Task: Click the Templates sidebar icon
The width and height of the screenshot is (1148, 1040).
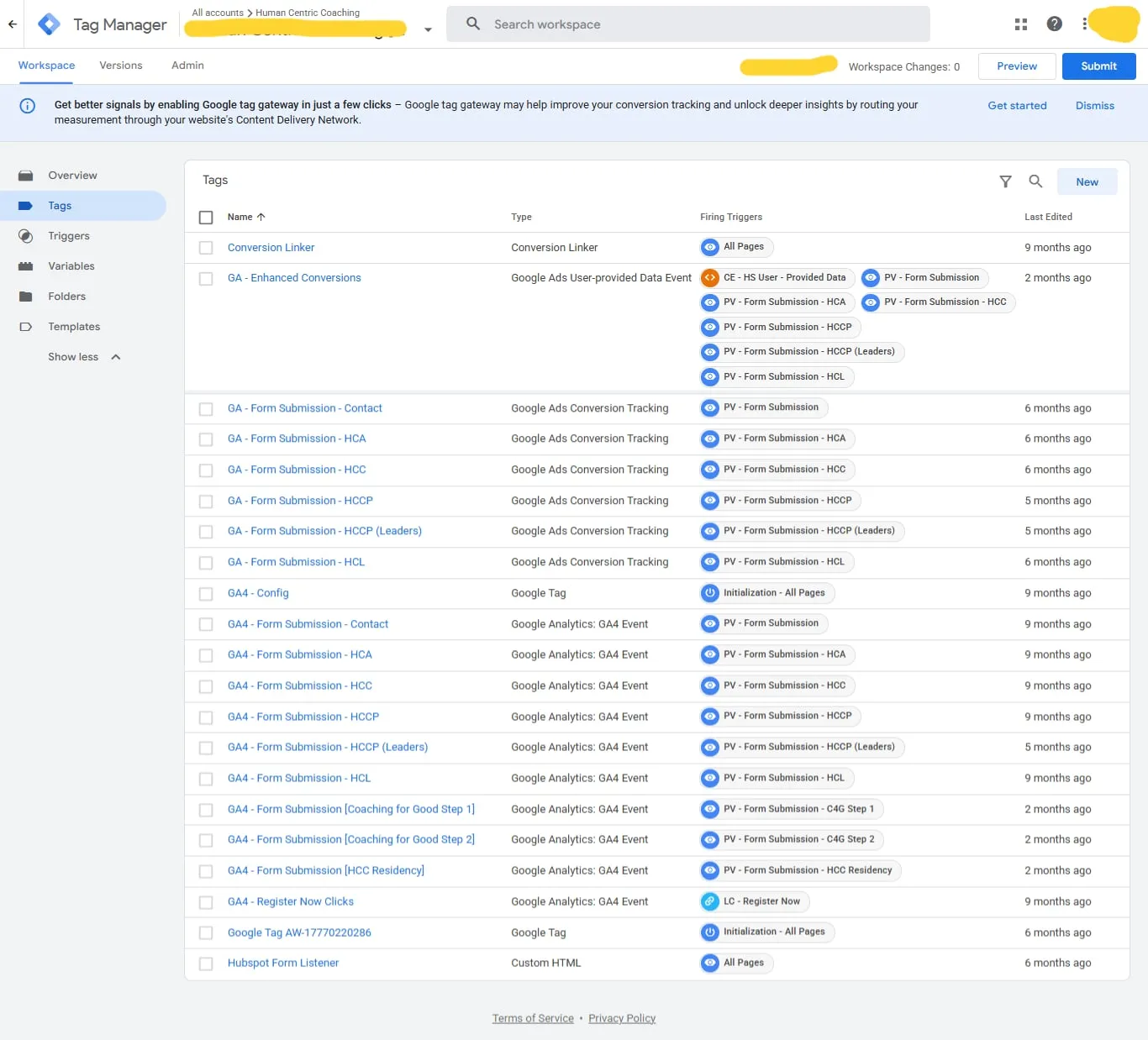Action: pos(26,327)
